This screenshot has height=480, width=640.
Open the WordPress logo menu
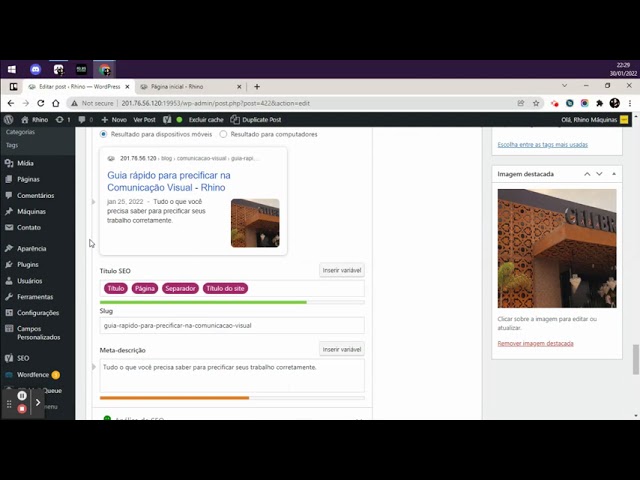(x=9, y=120)
